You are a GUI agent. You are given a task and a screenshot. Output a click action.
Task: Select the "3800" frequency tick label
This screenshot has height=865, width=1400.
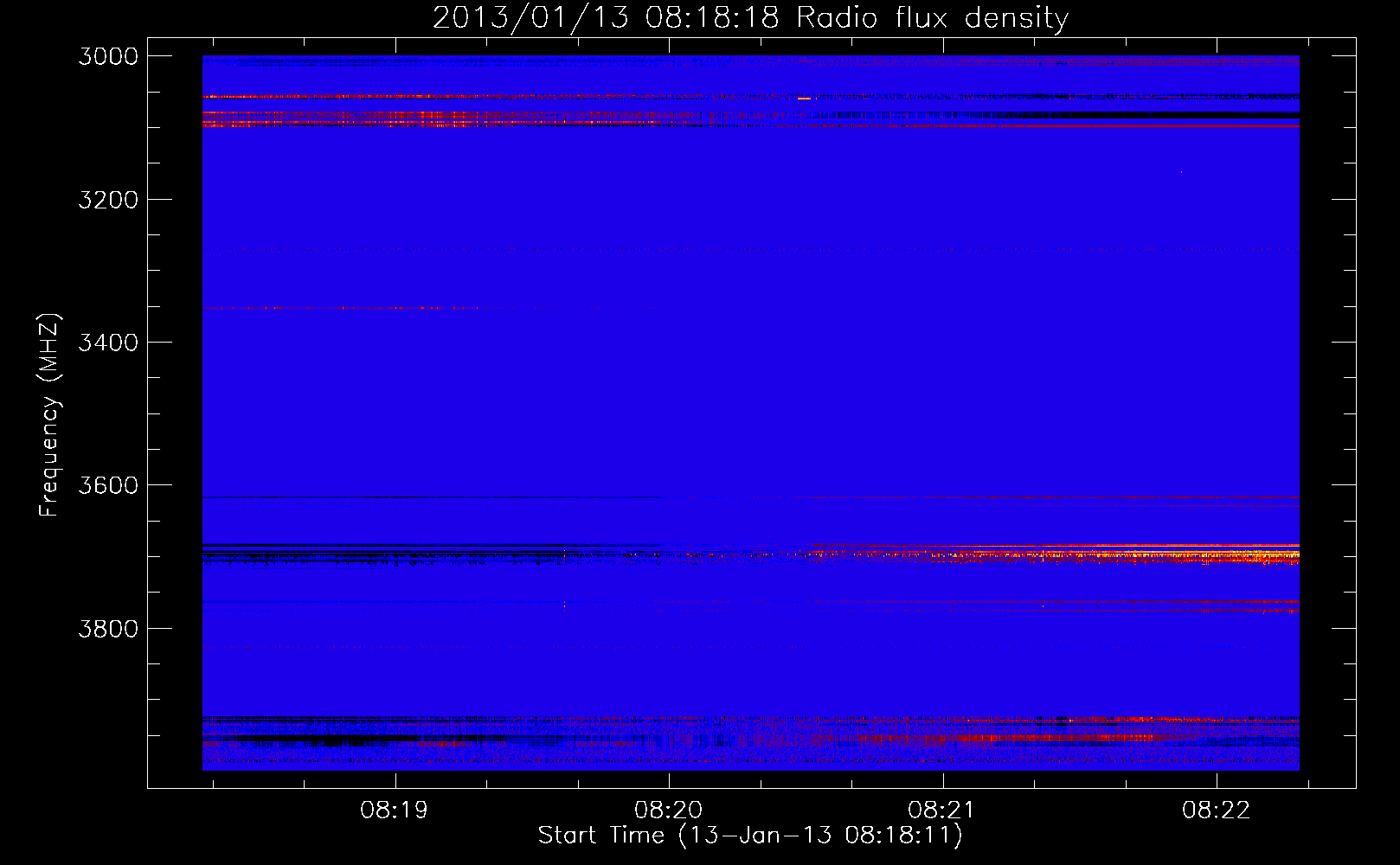108,628
